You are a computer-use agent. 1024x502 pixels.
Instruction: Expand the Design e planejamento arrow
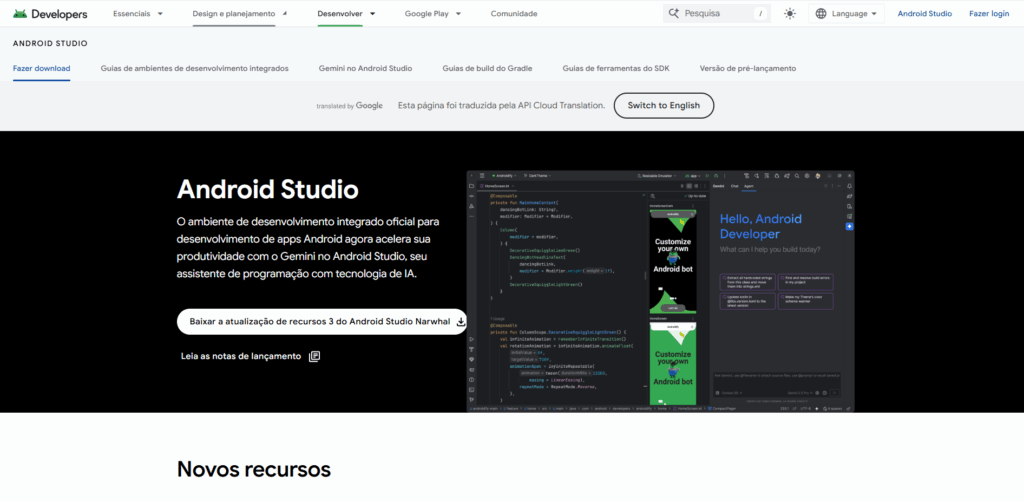point(284,13)
